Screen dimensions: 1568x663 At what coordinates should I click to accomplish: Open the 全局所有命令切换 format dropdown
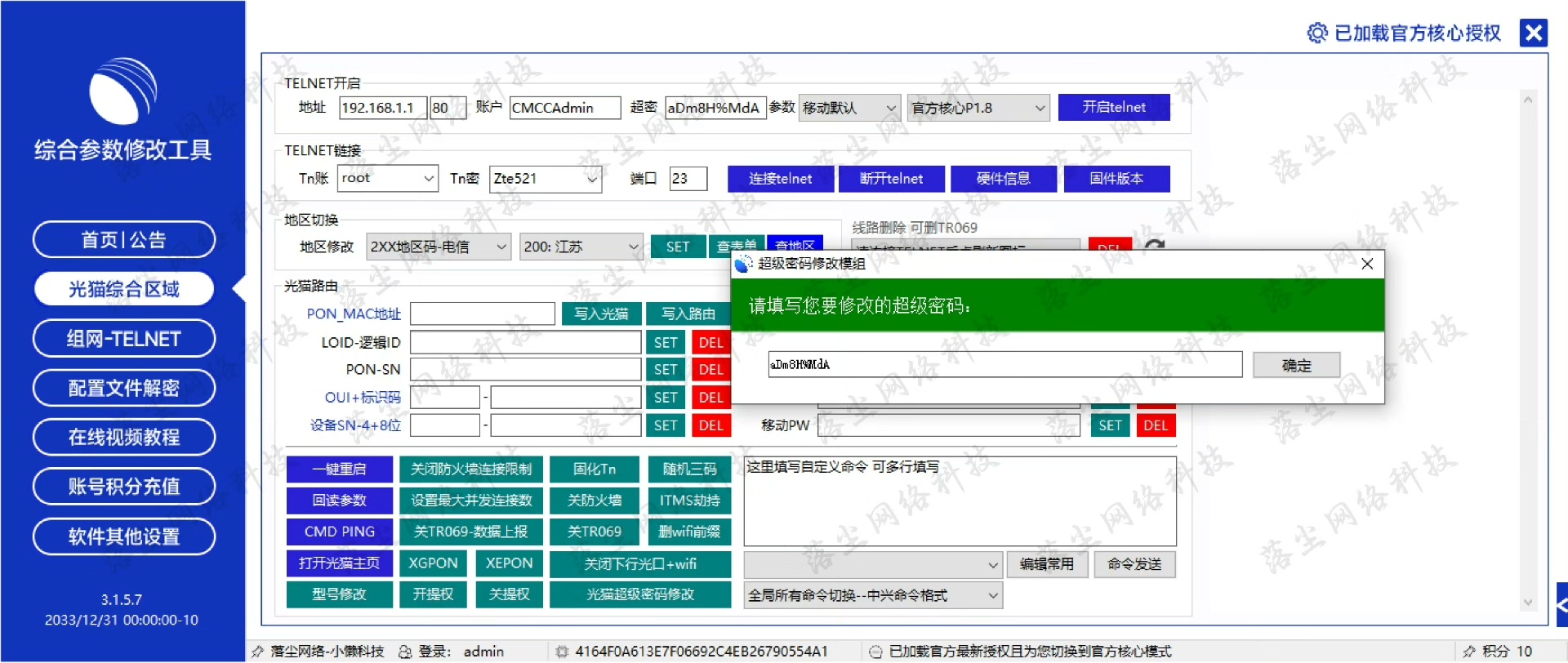[993, 595]
